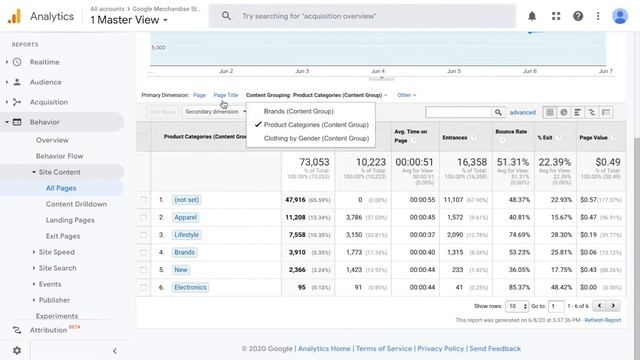Viewport: 640px width, 360px height.
Task: Open the Electronics content group link
Action: [190, 287]
